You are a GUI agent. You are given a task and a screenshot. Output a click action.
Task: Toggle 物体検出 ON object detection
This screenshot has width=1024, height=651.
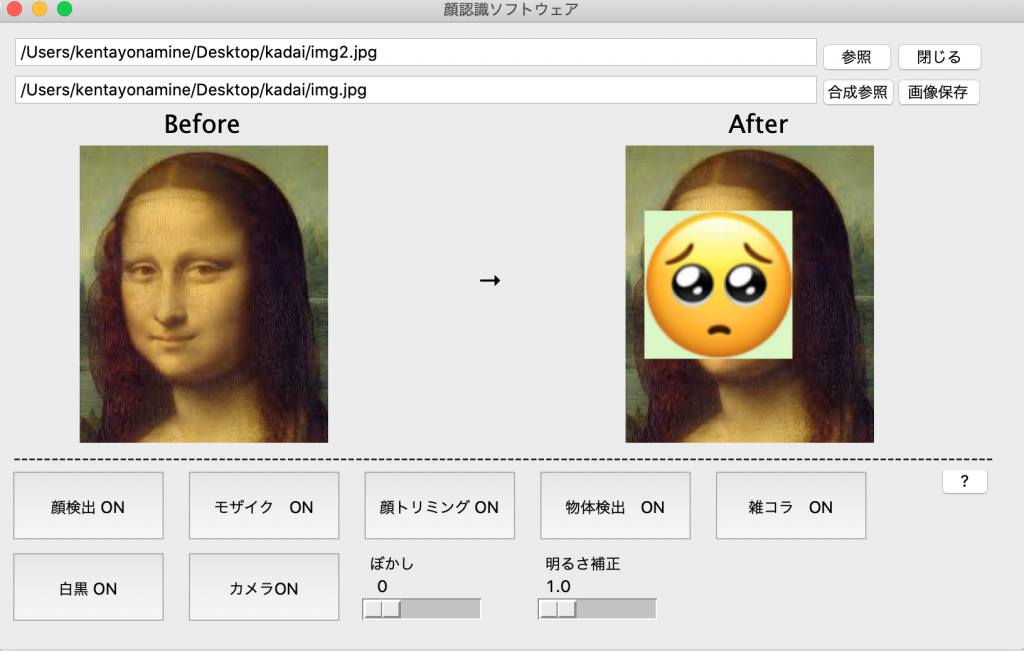615,506
